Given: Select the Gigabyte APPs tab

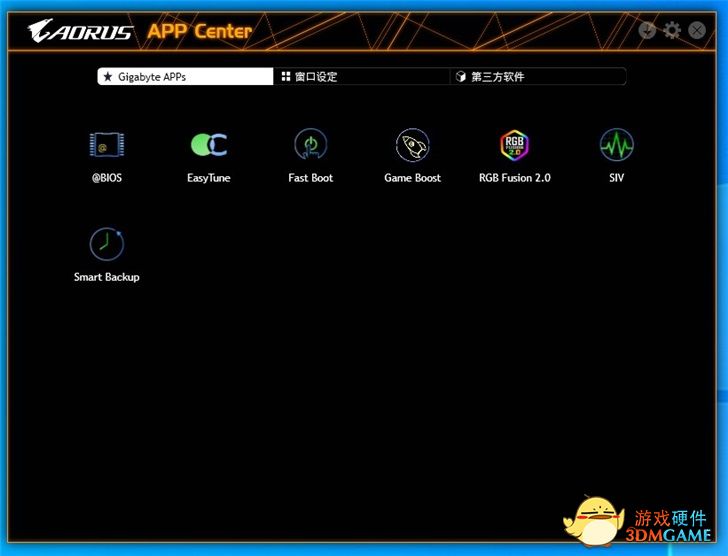Looking at the screenshot, I should click(185, 77).
